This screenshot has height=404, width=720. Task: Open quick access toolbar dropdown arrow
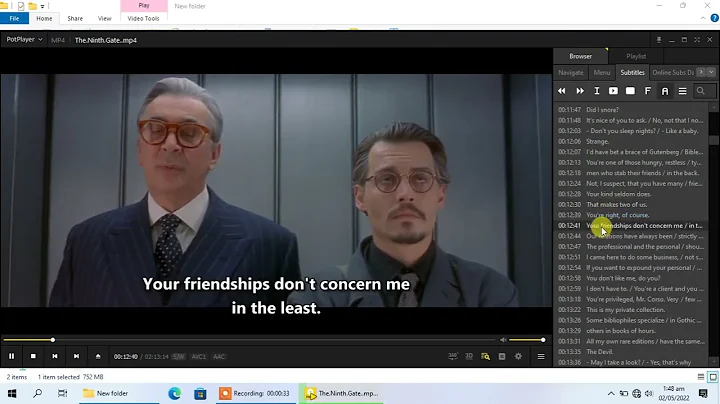(x=42, y=6)
